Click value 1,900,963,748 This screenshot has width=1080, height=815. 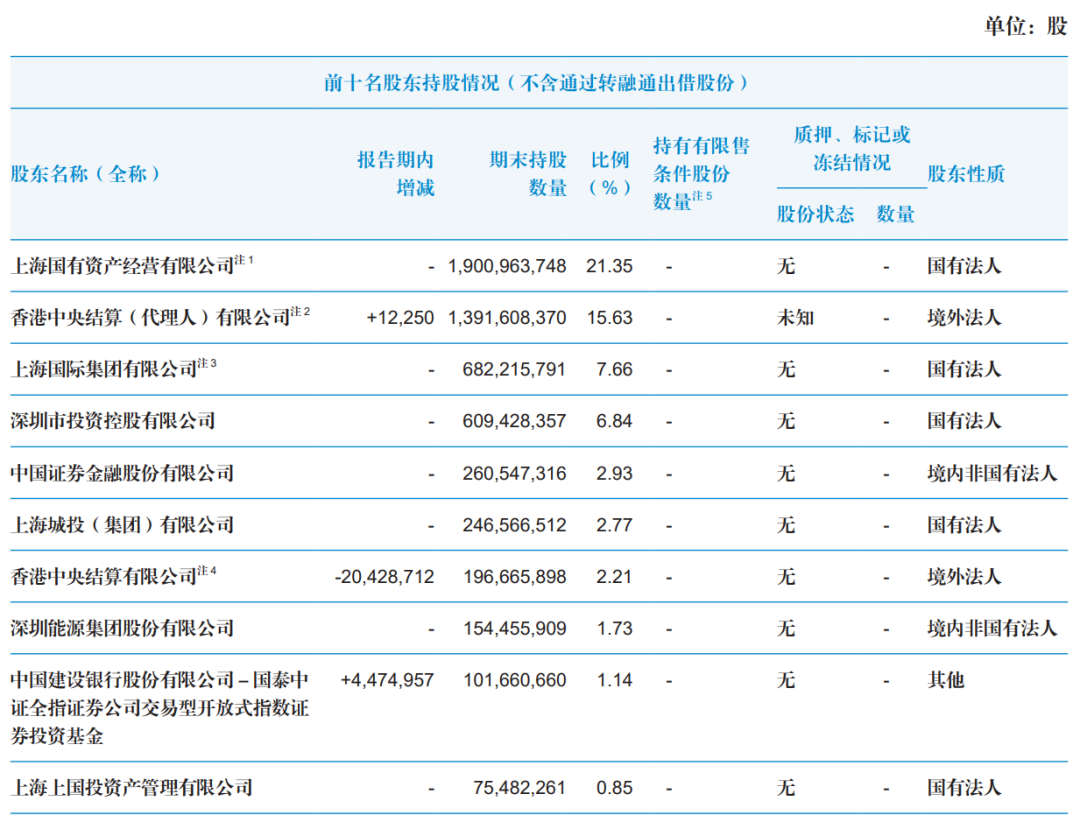[x=507, y=266]
